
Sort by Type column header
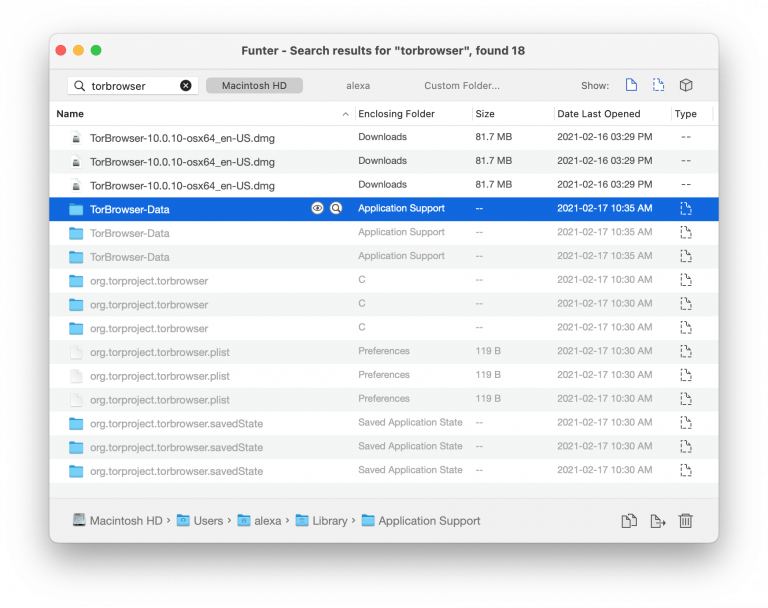pos(685,114)
